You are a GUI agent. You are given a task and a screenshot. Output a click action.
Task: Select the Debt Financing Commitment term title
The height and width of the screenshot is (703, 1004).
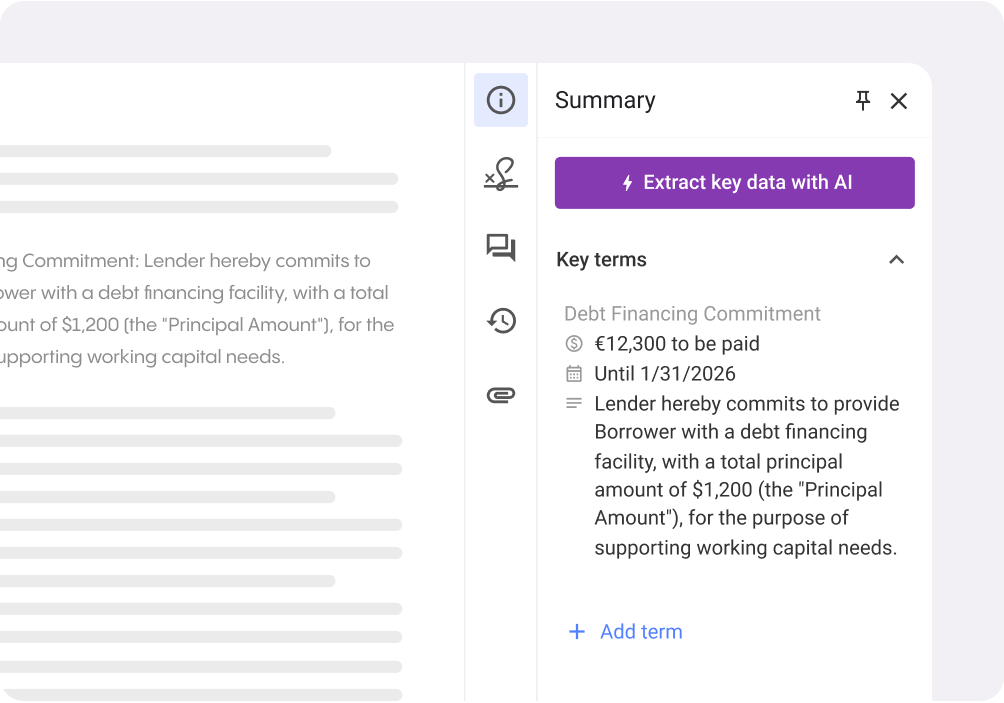(x=692, y=314)
